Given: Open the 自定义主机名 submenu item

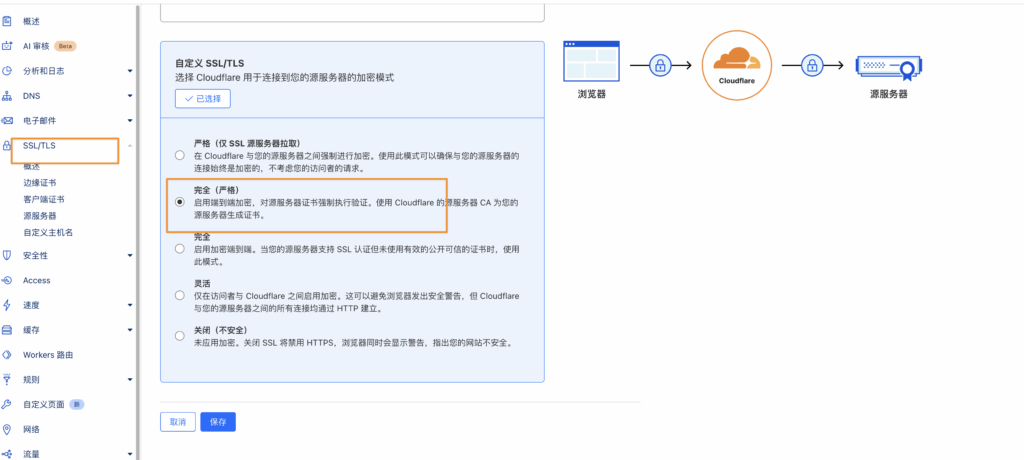Looking at the screenshot, I should [x=48, y=232].
